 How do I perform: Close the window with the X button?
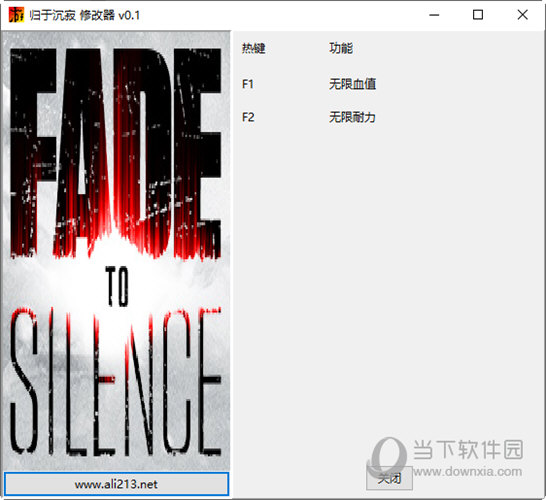click(x=522, y=15)
